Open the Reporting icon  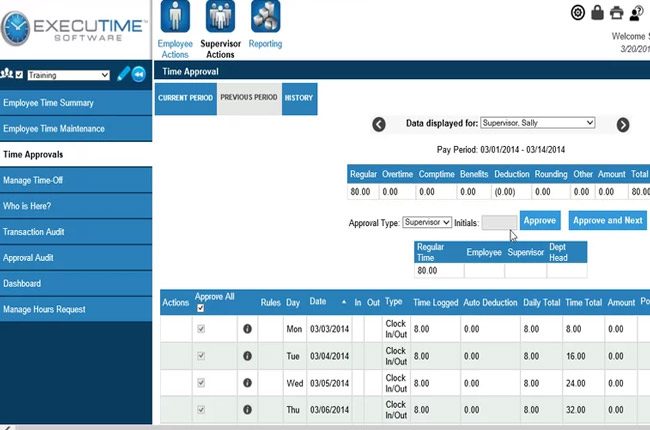265,17
